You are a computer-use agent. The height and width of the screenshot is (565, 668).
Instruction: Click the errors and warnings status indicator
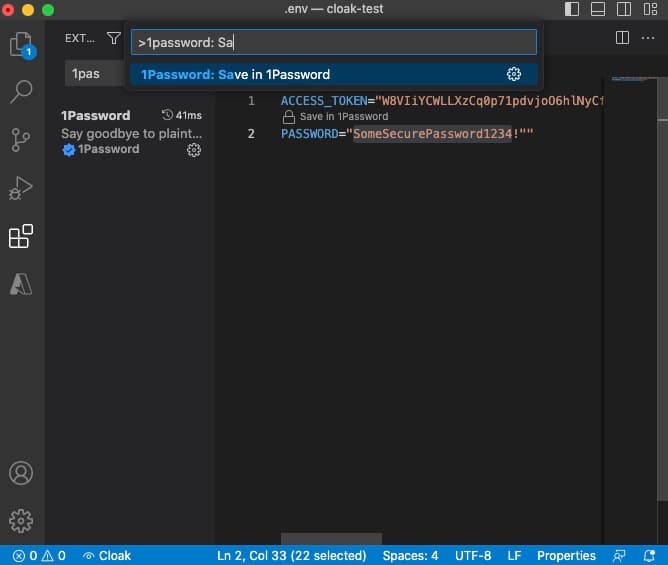click(39, 556)
